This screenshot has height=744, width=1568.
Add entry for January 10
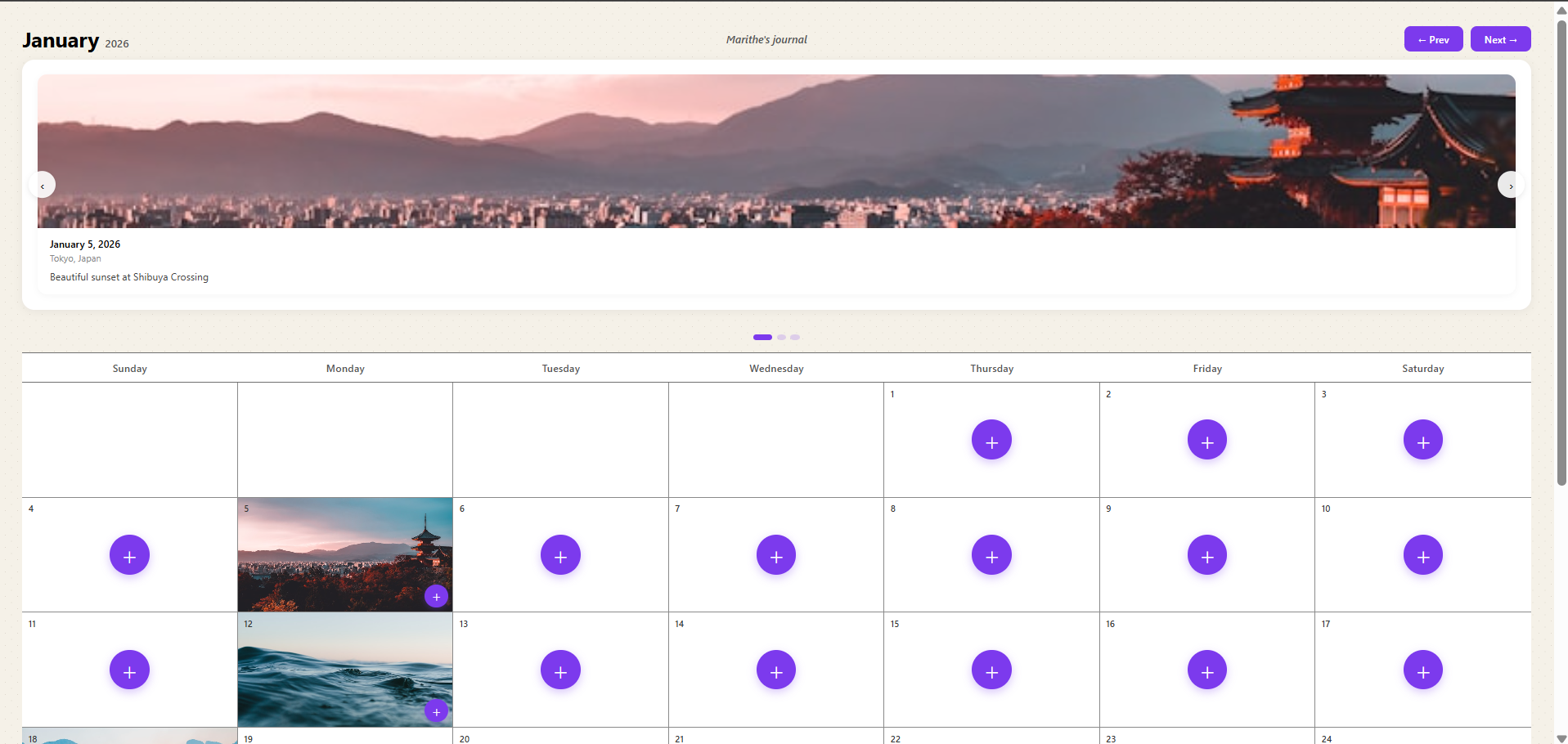coord(1423,555)
